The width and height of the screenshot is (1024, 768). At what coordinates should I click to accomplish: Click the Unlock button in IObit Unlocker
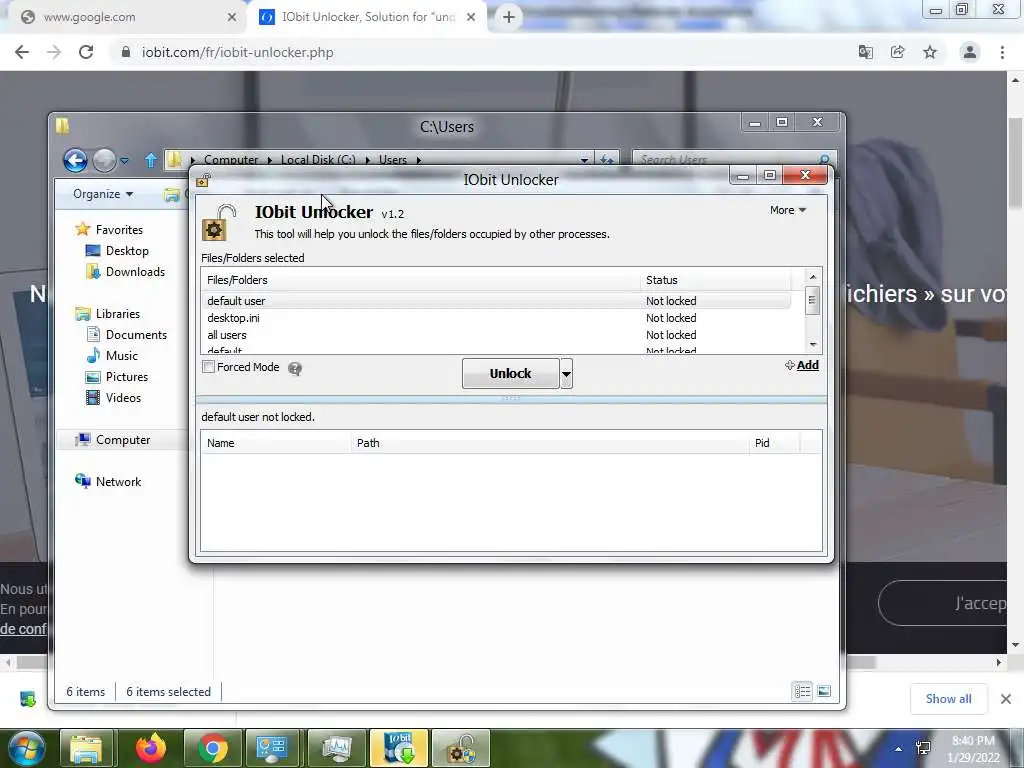510,373
